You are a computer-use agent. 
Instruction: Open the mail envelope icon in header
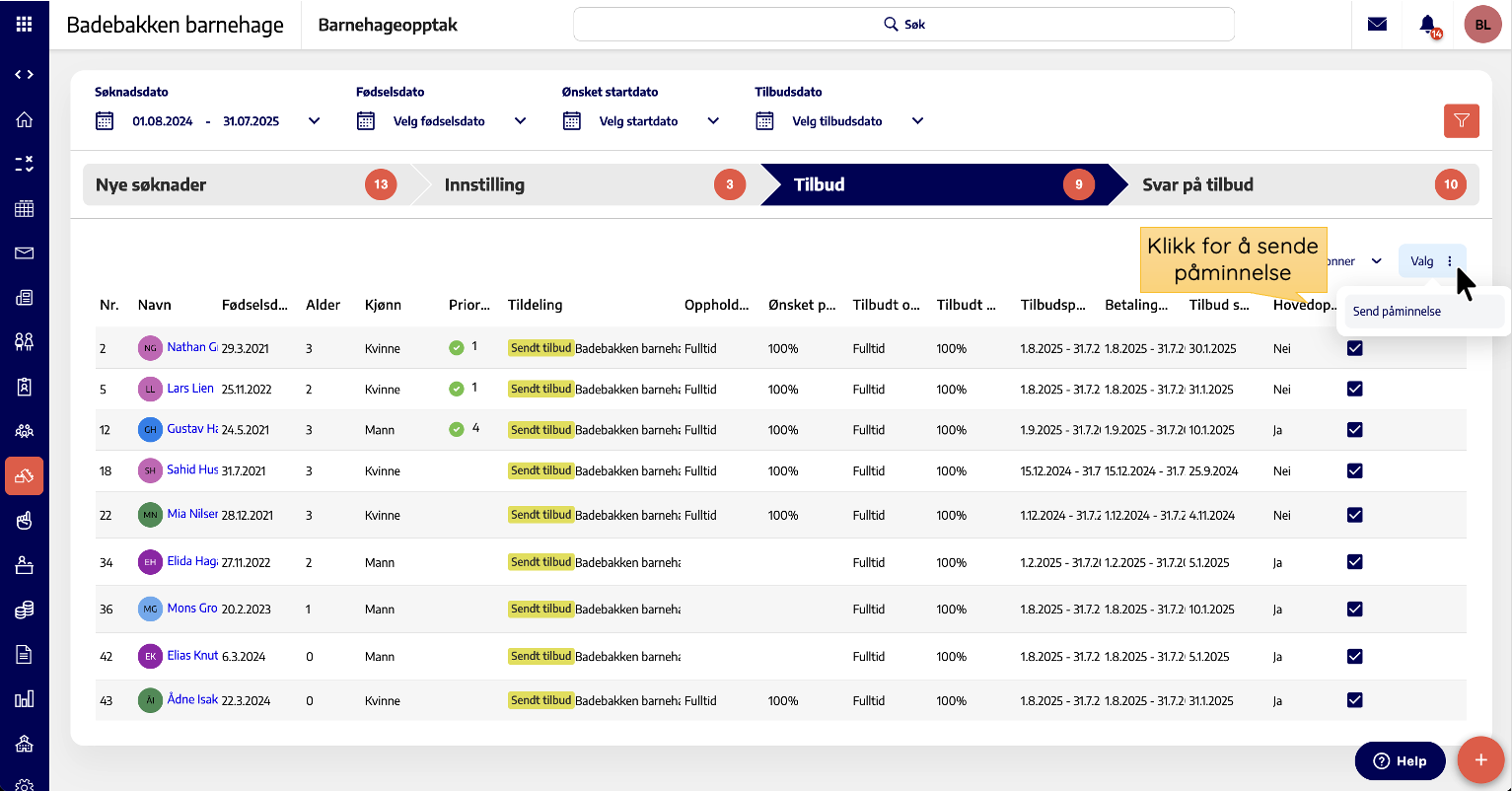click(x=1377, y=25)
